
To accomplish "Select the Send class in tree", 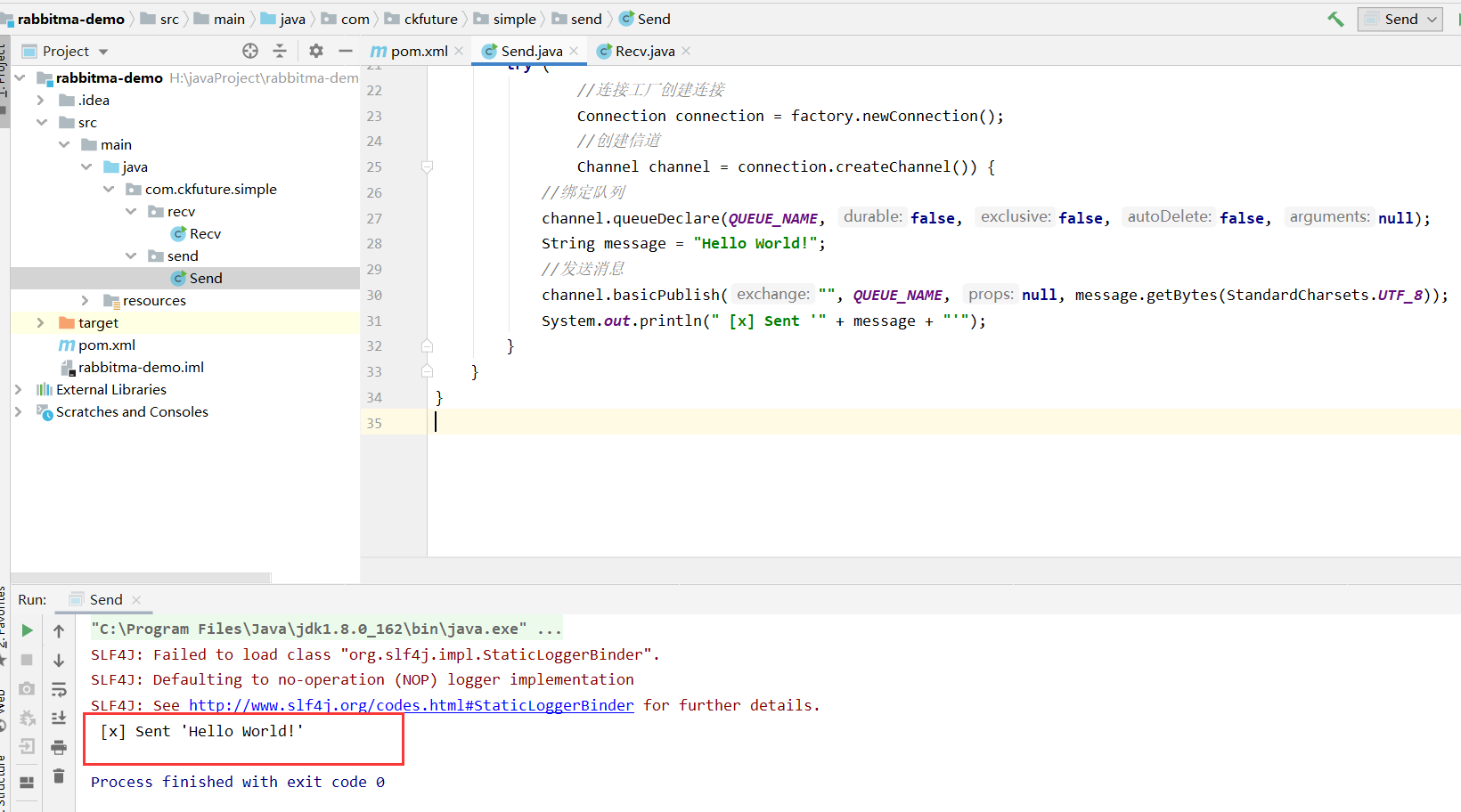I will (197, 278).
